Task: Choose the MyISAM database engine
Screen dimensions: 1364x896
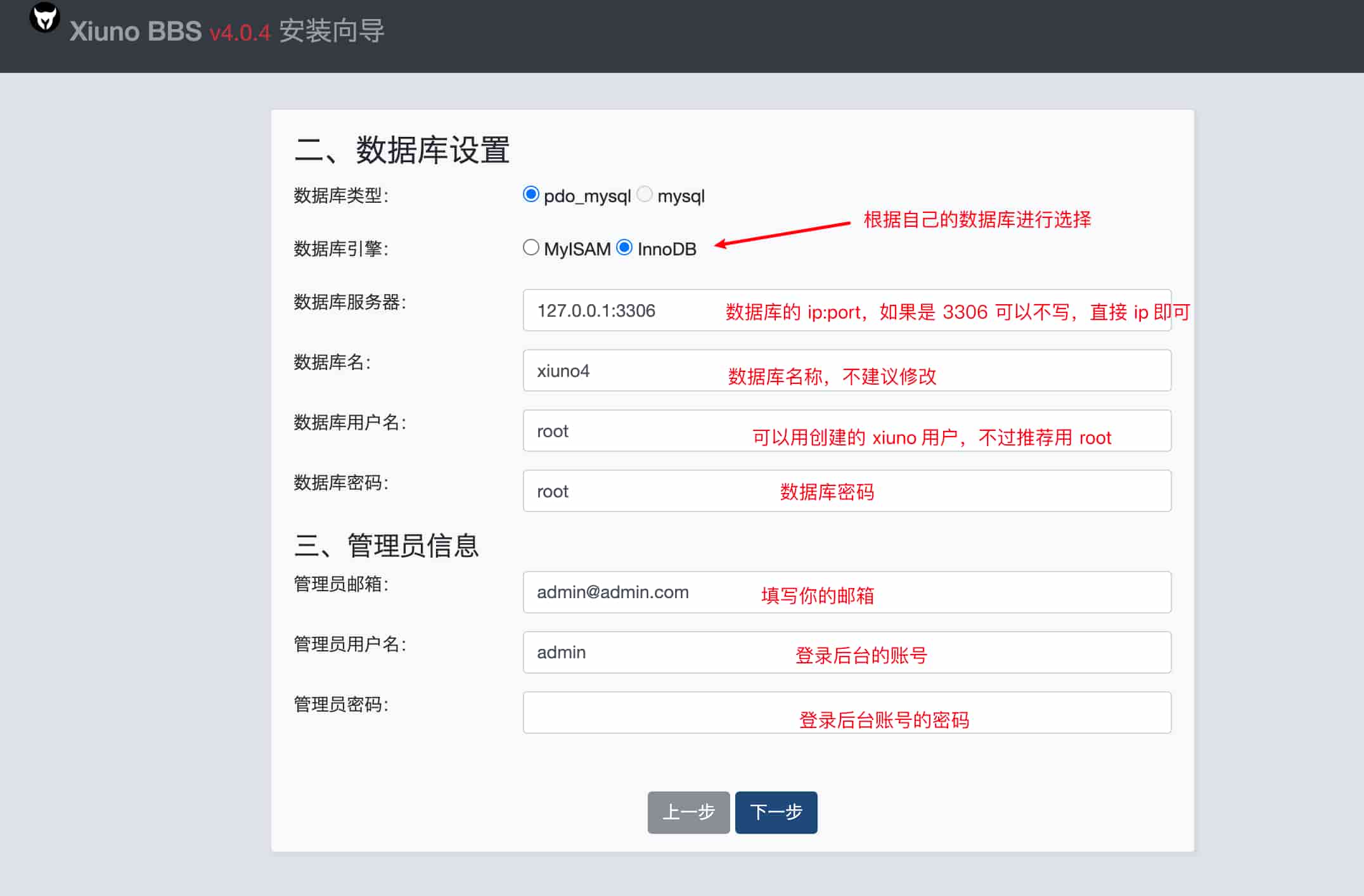Action: tap(531, 248)
